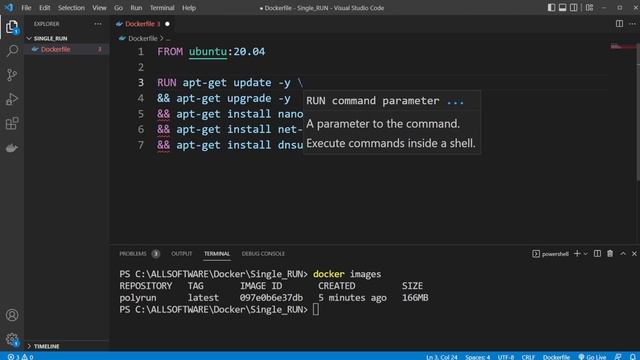Open the Run menu

(x=136, y=8)
